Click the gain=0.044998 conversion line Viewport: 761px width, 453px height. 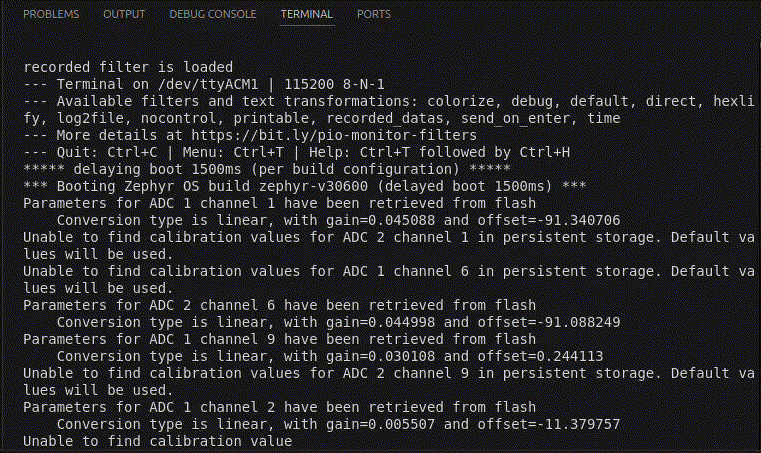tap(338, 322)
